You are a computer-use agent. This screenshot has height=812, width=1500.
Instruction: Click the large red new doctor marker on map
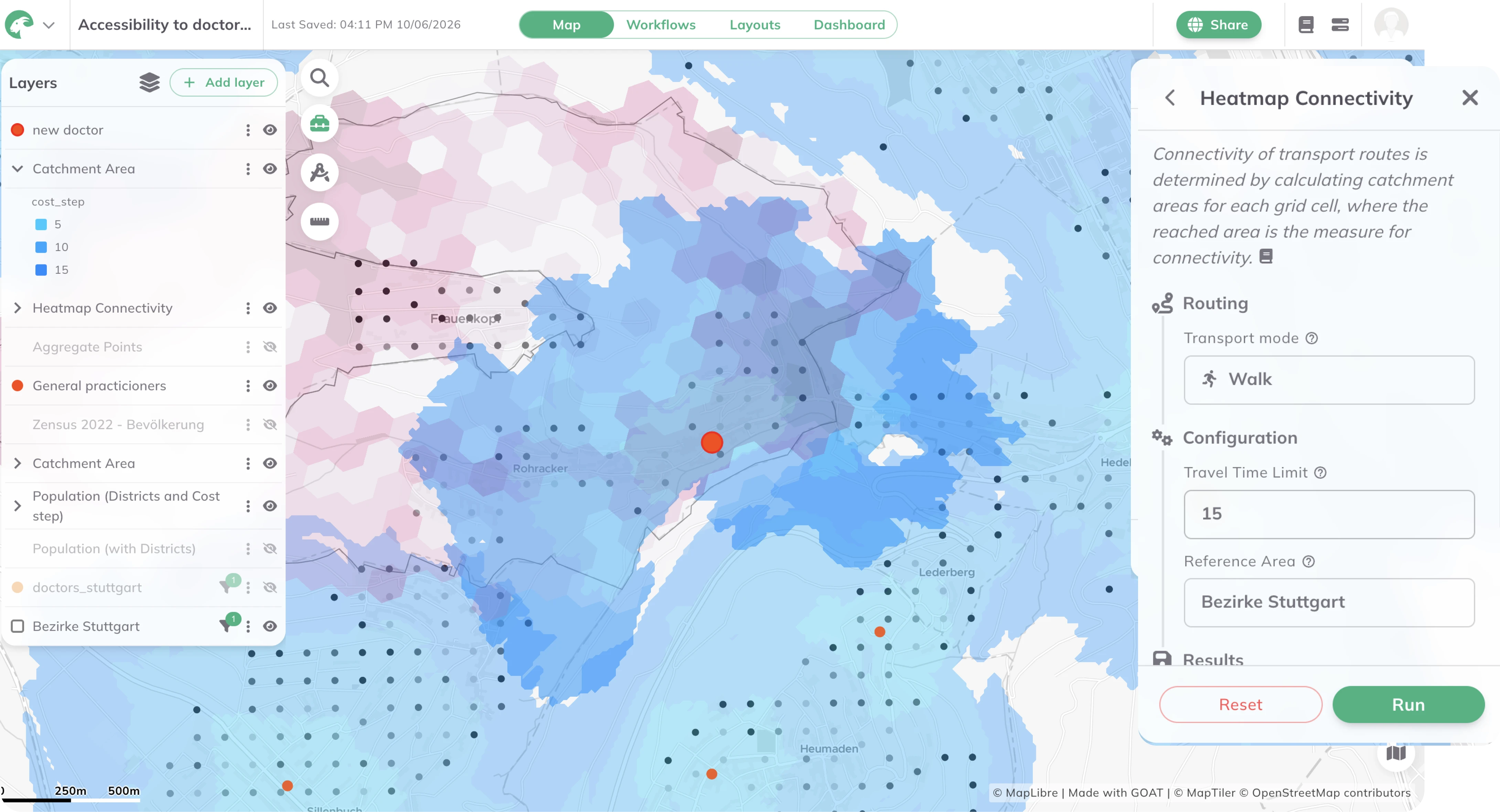point(711,442)
